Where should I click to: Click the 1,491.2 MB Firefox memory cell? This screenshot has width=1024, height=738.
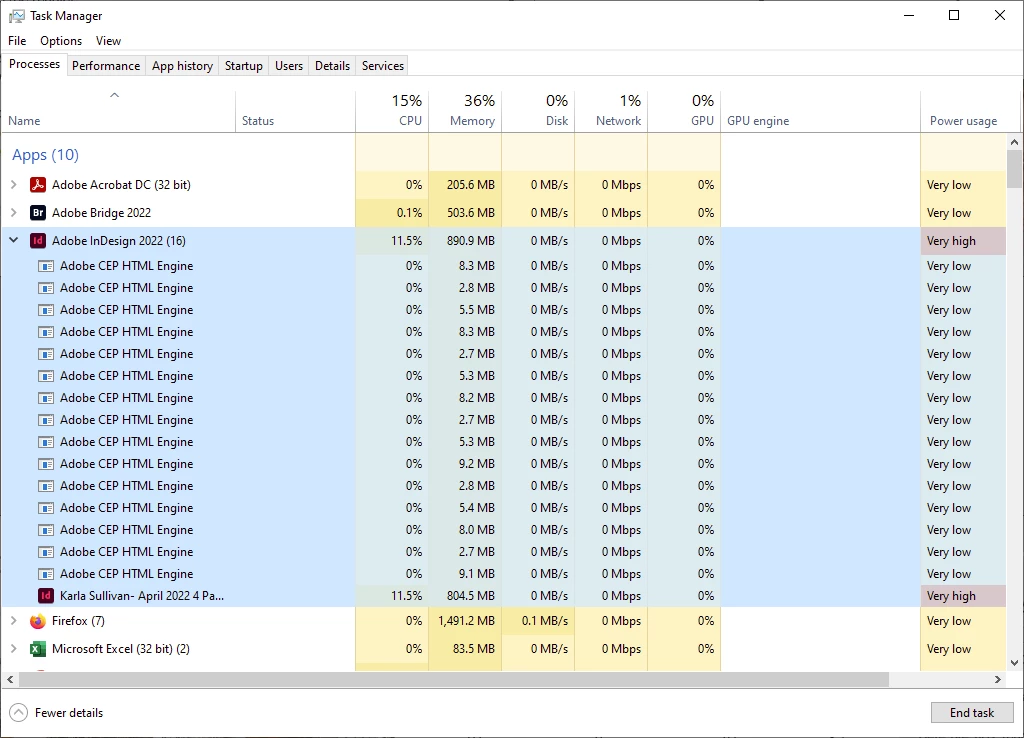click(466, 621)
